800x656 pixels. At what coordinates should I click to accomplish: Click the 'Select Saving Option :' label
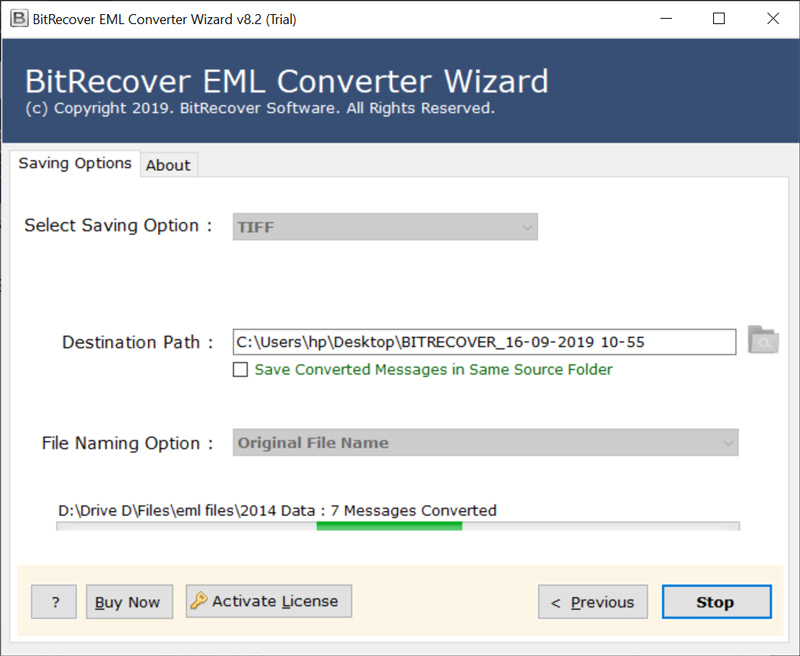click(x=118, y=225)
